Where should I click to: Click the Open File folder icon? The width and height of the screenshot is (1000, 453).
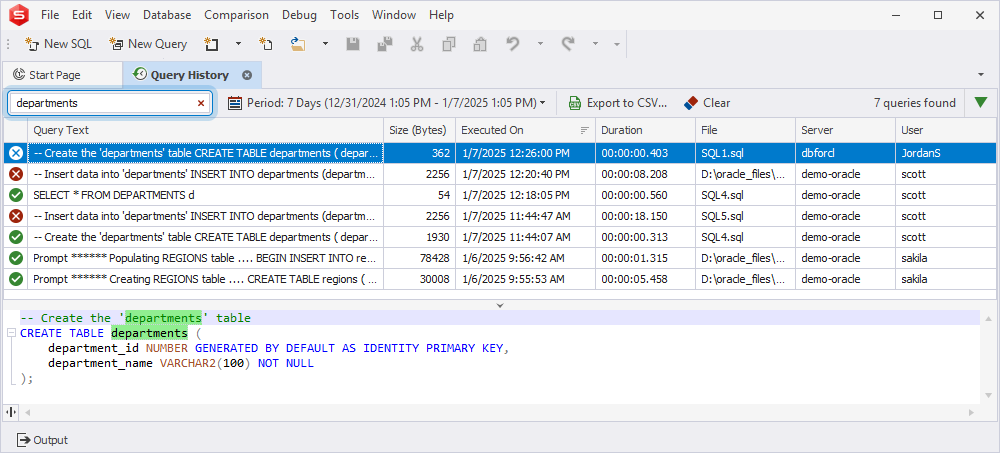[x=298, y=44]
